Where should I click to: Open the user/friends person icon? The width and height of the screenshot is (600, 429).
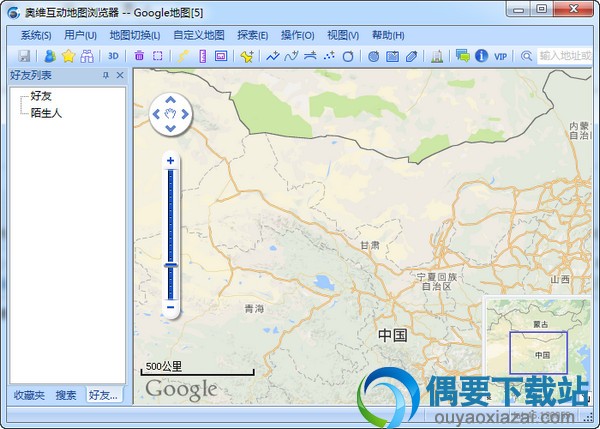pyautogui.click(x=50, y=56)
